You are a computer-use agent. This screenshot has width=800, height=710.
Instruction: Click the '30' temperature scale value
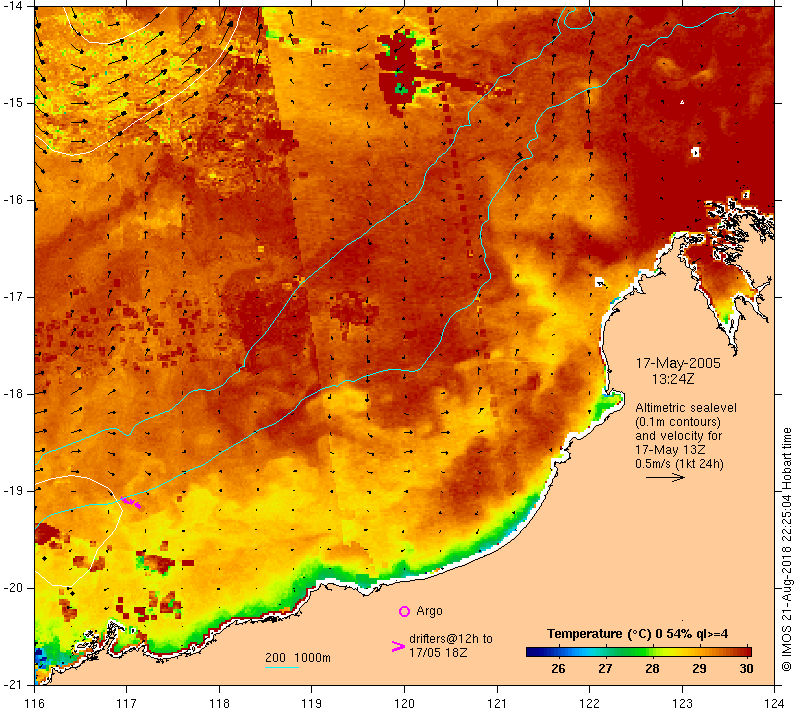(x=746, y=669)
